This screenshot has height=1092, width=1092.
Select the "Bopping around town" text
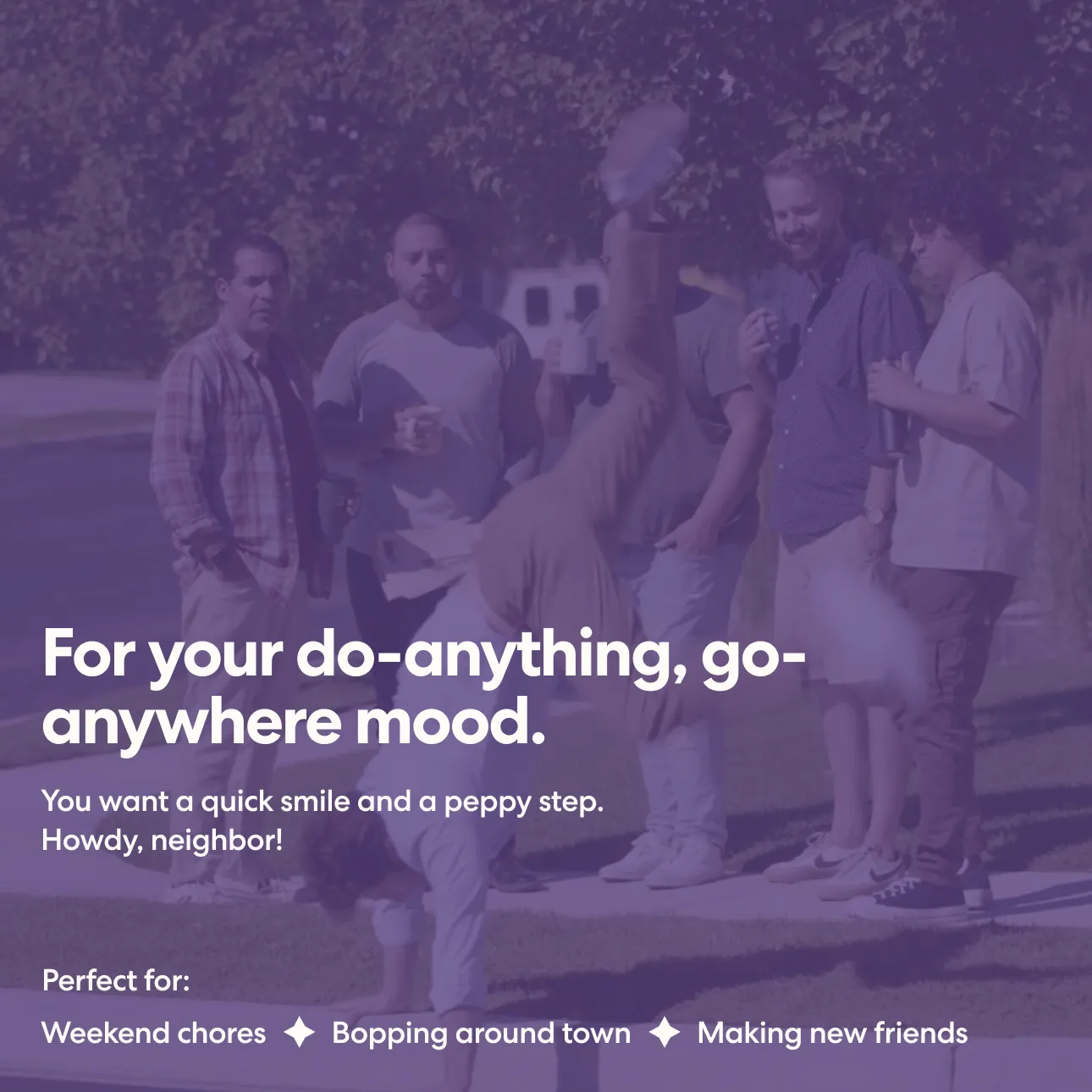[481, 1034]
